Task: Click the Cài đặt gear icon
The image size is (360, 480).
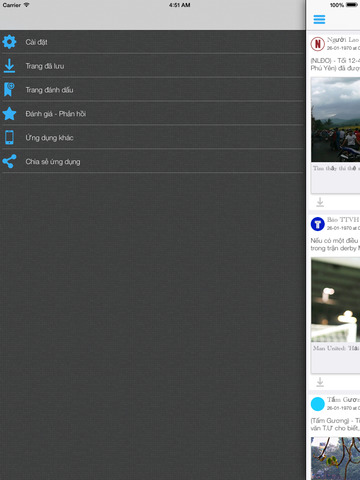Action: [9, 42]
